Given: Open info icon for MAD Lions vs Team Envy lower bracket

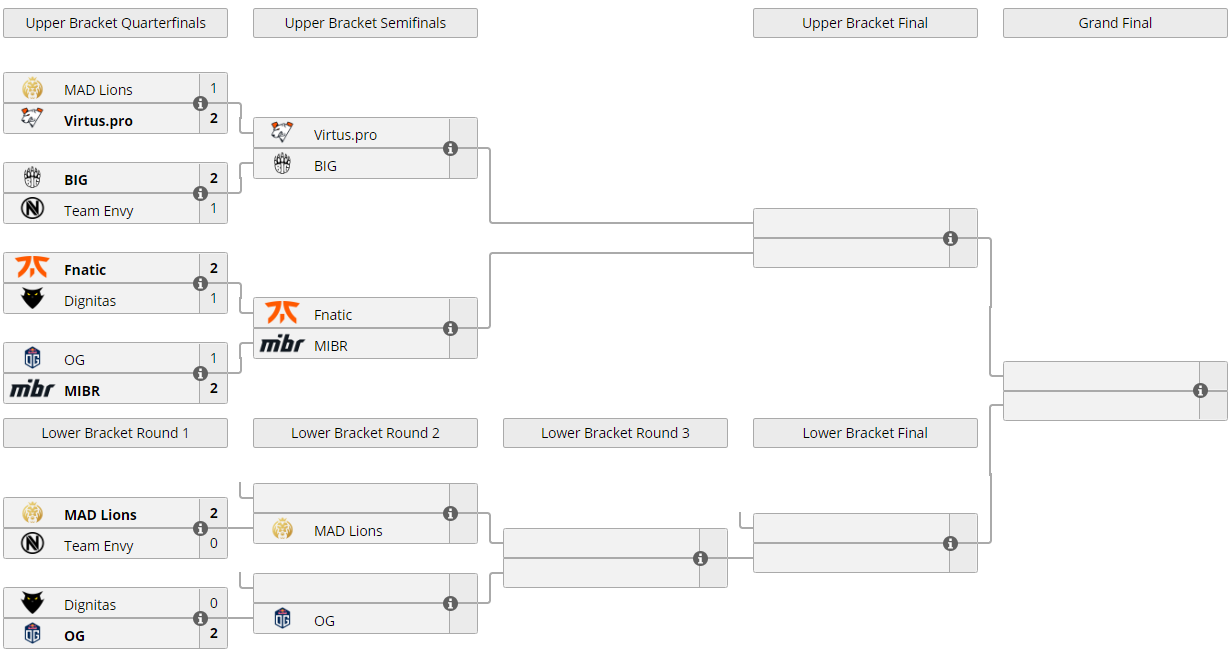Looking at the screenshot, I should click(200, 529).
